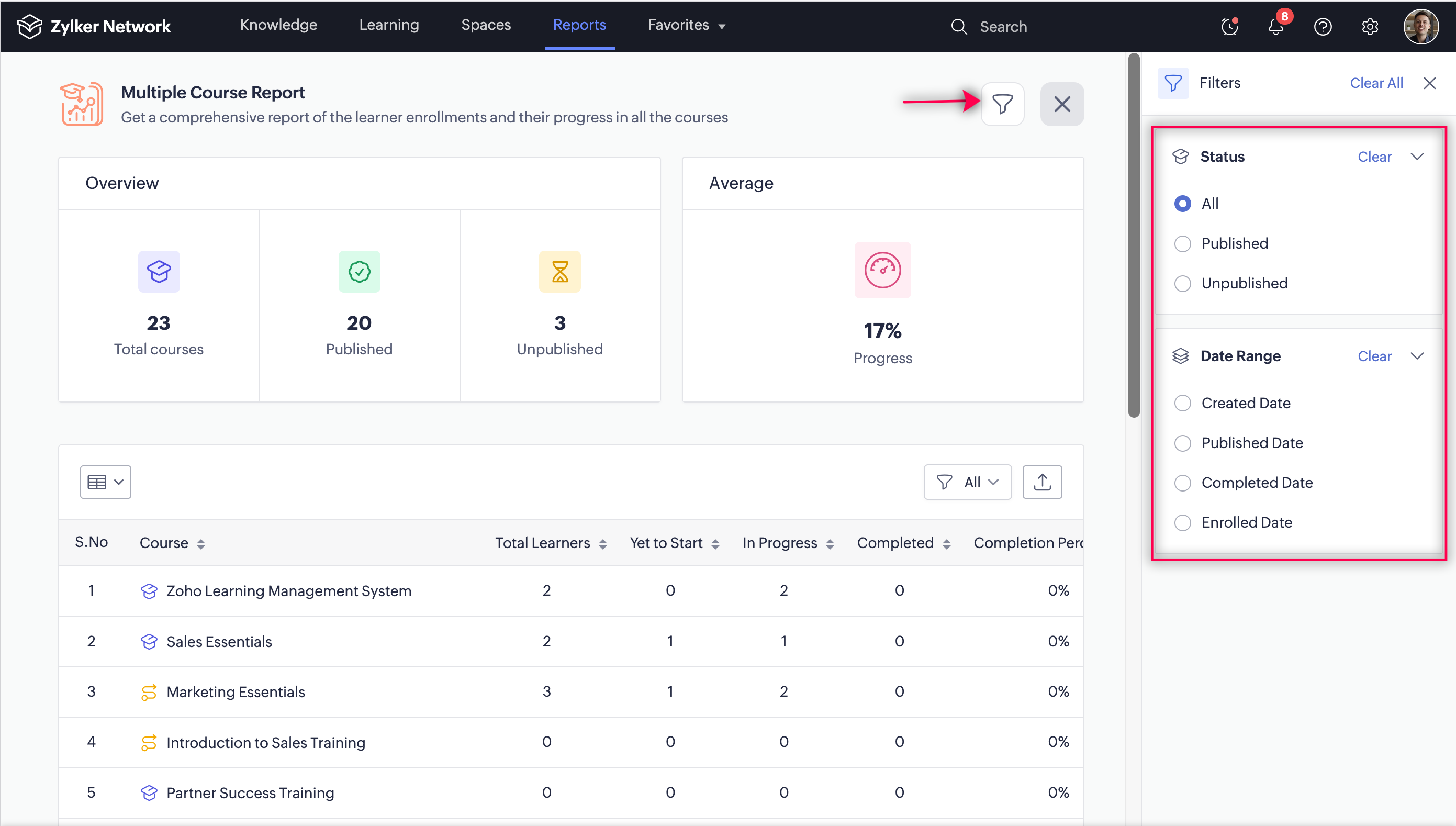Click the export upload icon above table
1456x826 pixels.
(1042, 482)
